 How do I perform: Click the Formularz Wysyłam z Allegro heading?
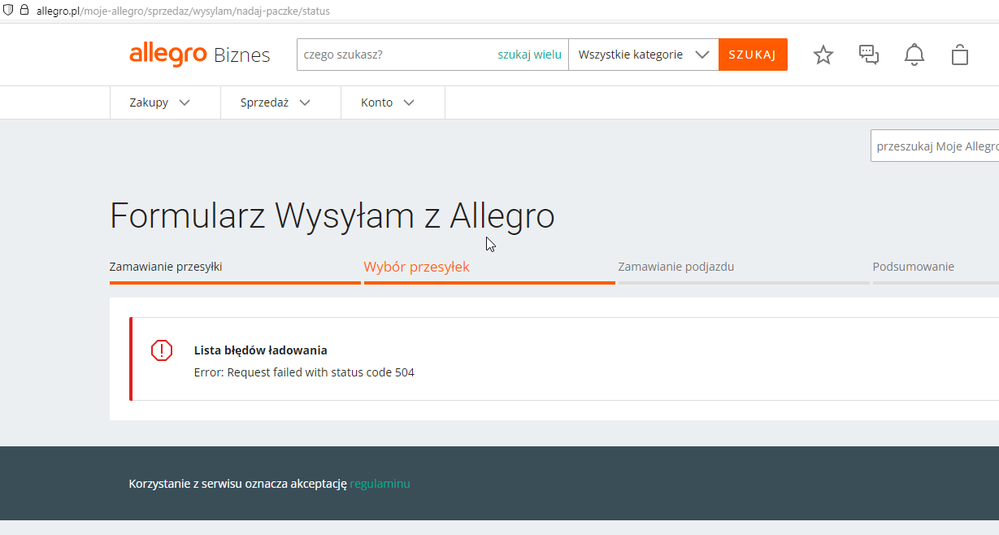[332, 216]
